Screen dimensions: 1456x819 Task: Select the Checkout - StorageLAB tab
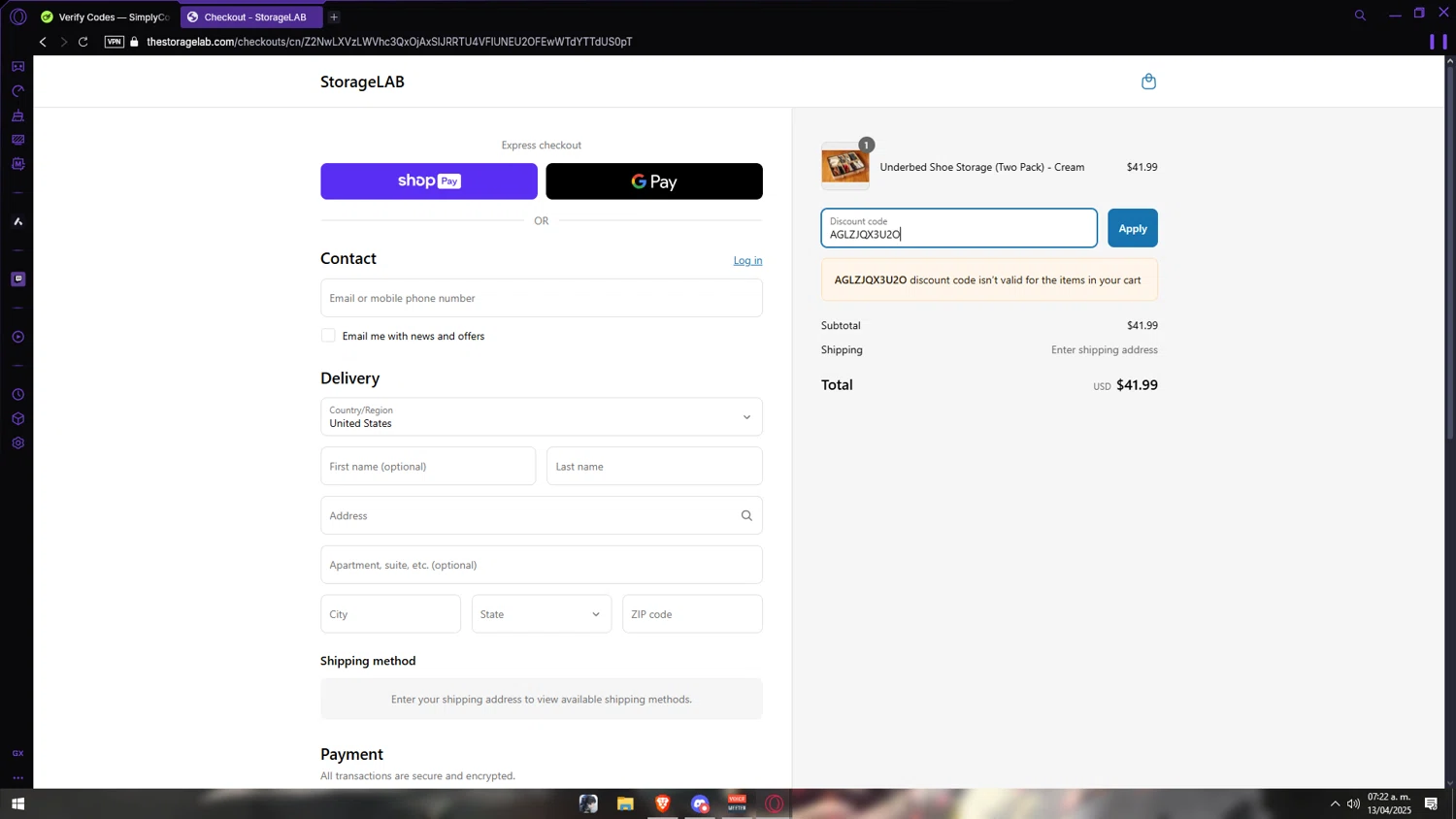coord(251,16)
